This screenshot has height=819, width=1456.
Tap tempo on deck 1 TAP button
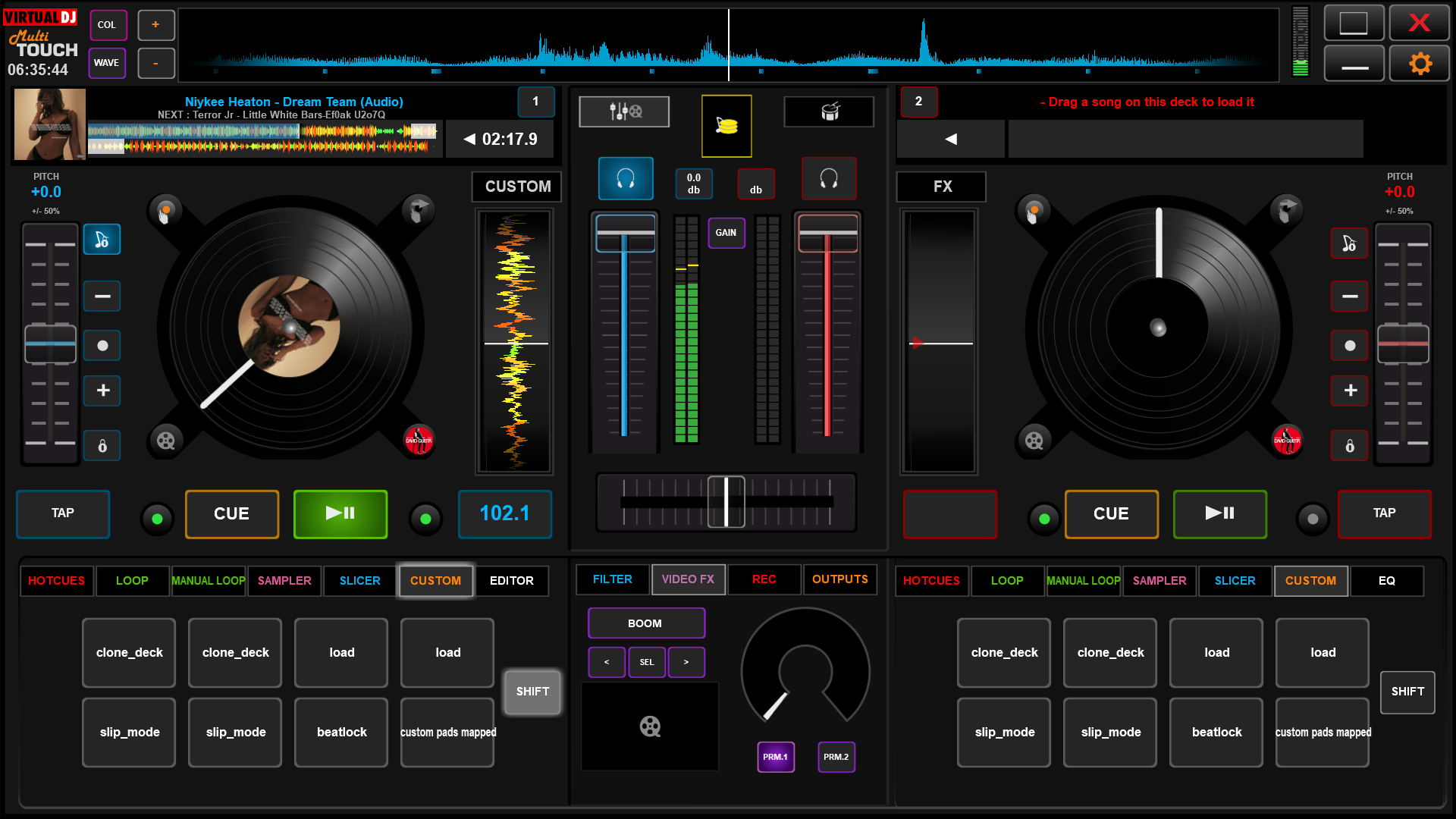[x=63, y=513]
